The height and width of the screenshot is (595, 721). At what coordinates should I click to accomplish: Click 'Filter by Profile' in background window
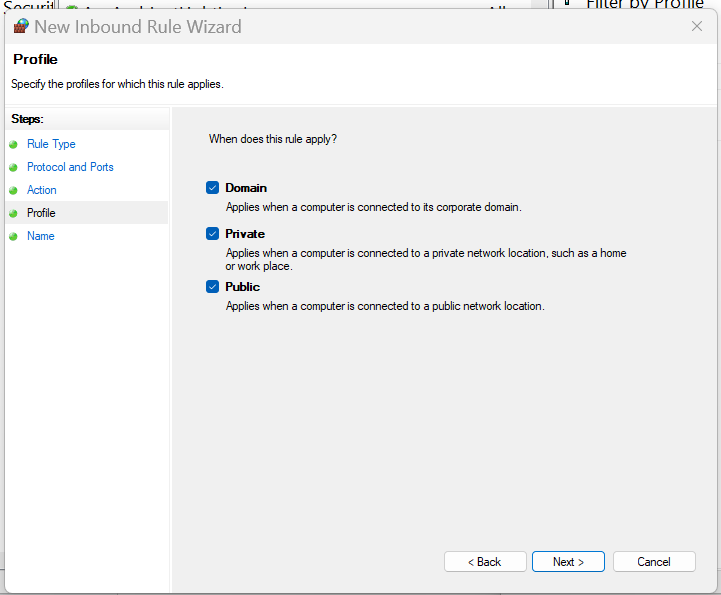click(x=645, y=4)
